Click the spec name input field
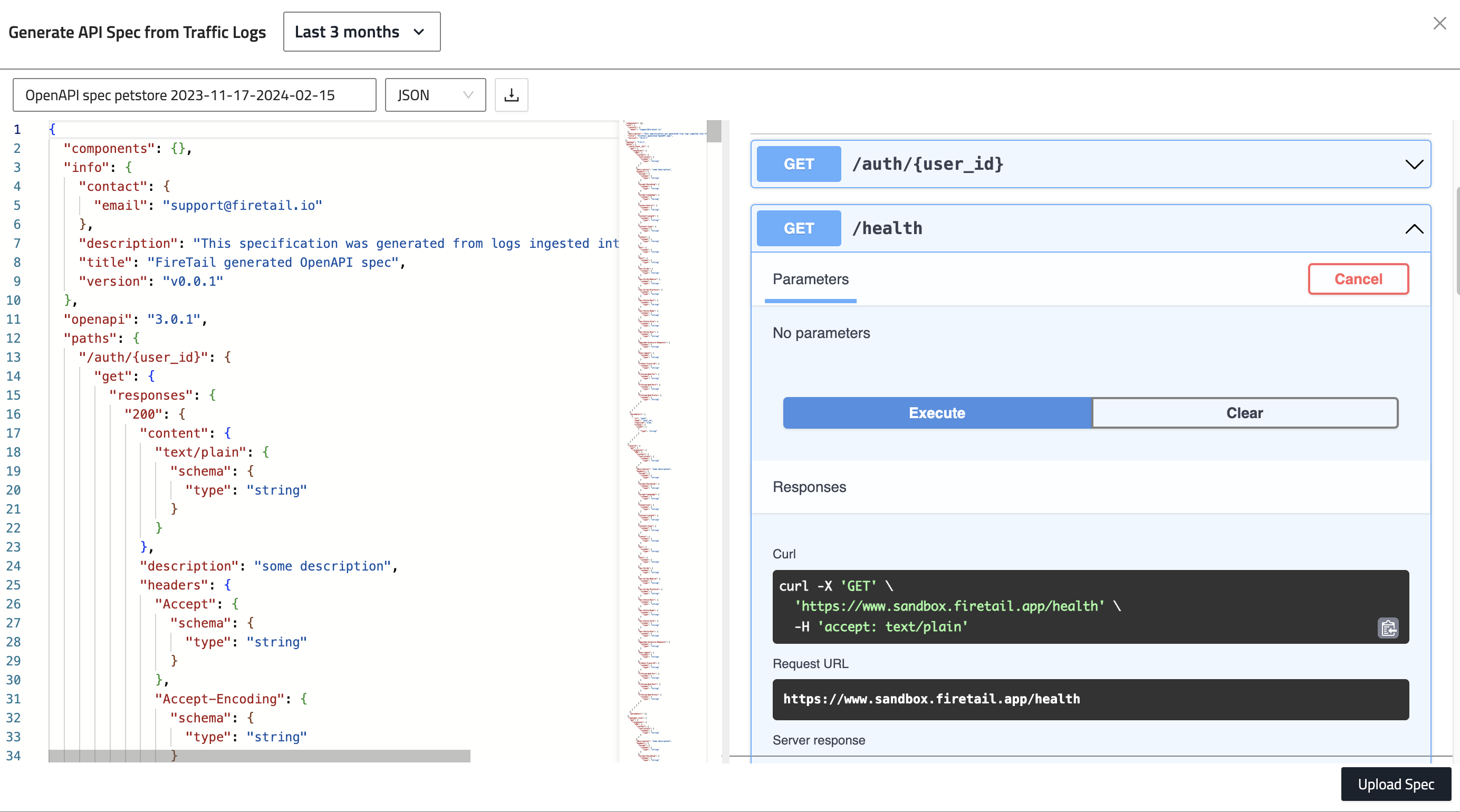 tap(195, 94)
